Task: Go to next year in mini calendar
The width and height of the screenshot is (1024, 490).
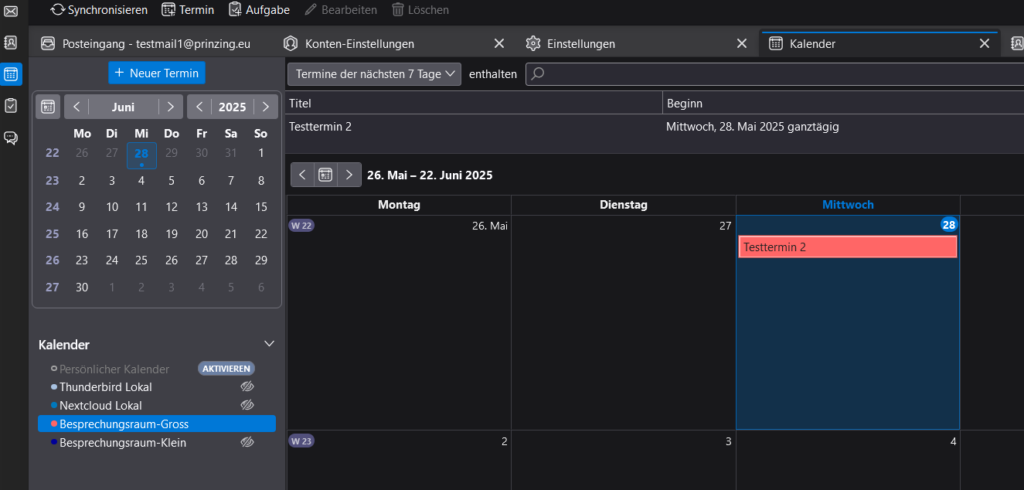Action: click(265, 106)
